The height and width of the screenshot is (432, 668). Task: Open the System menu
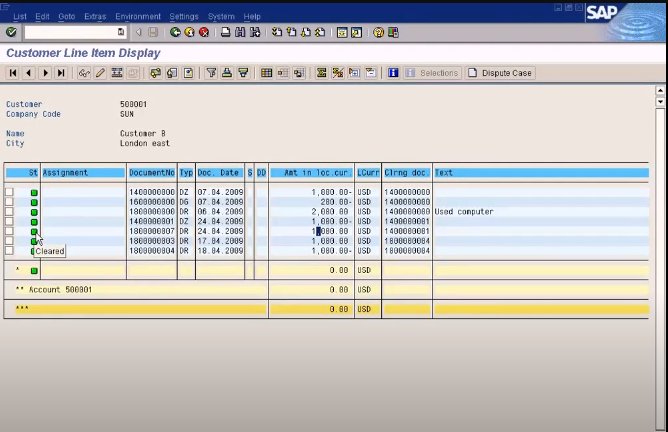(x=221, y=17)
